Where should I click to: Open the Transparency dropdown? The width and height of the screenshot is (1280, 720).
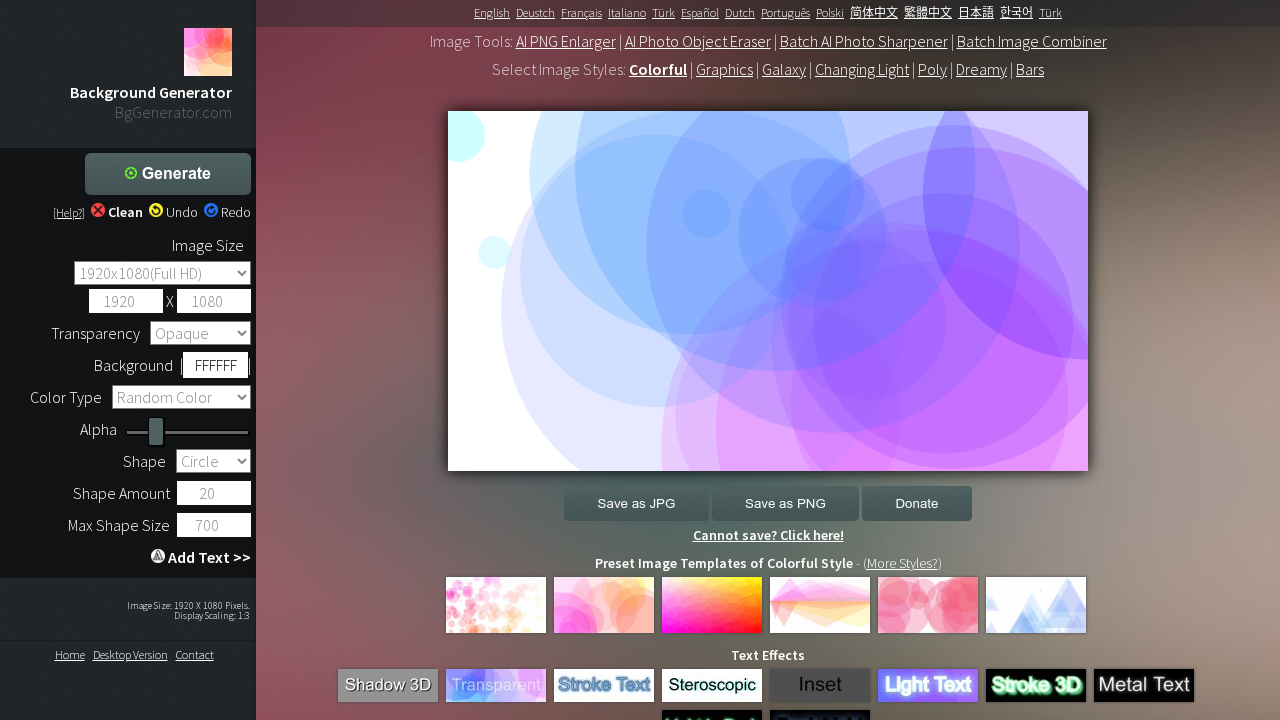tap(200, 333)
